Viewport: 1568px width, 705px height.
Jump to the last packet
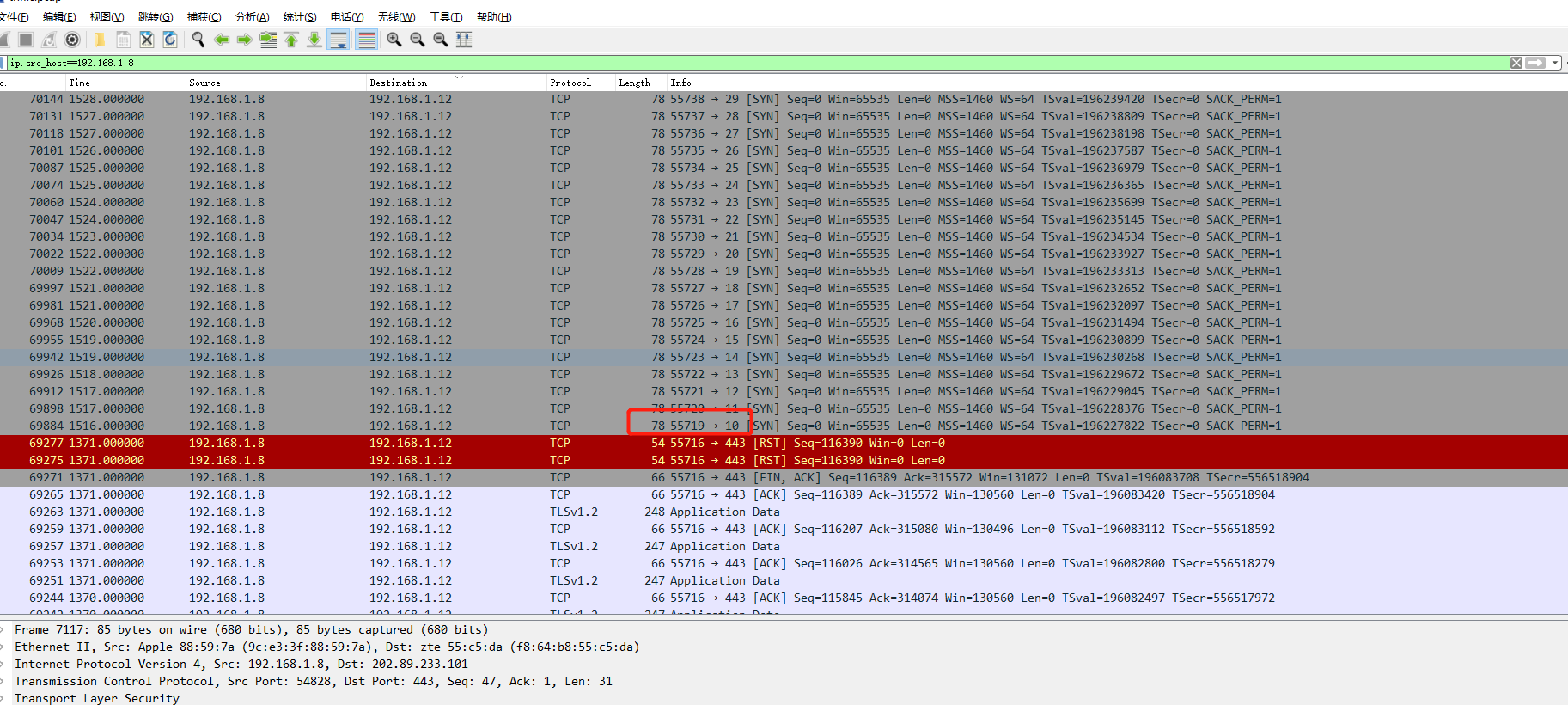click(314, 40)
